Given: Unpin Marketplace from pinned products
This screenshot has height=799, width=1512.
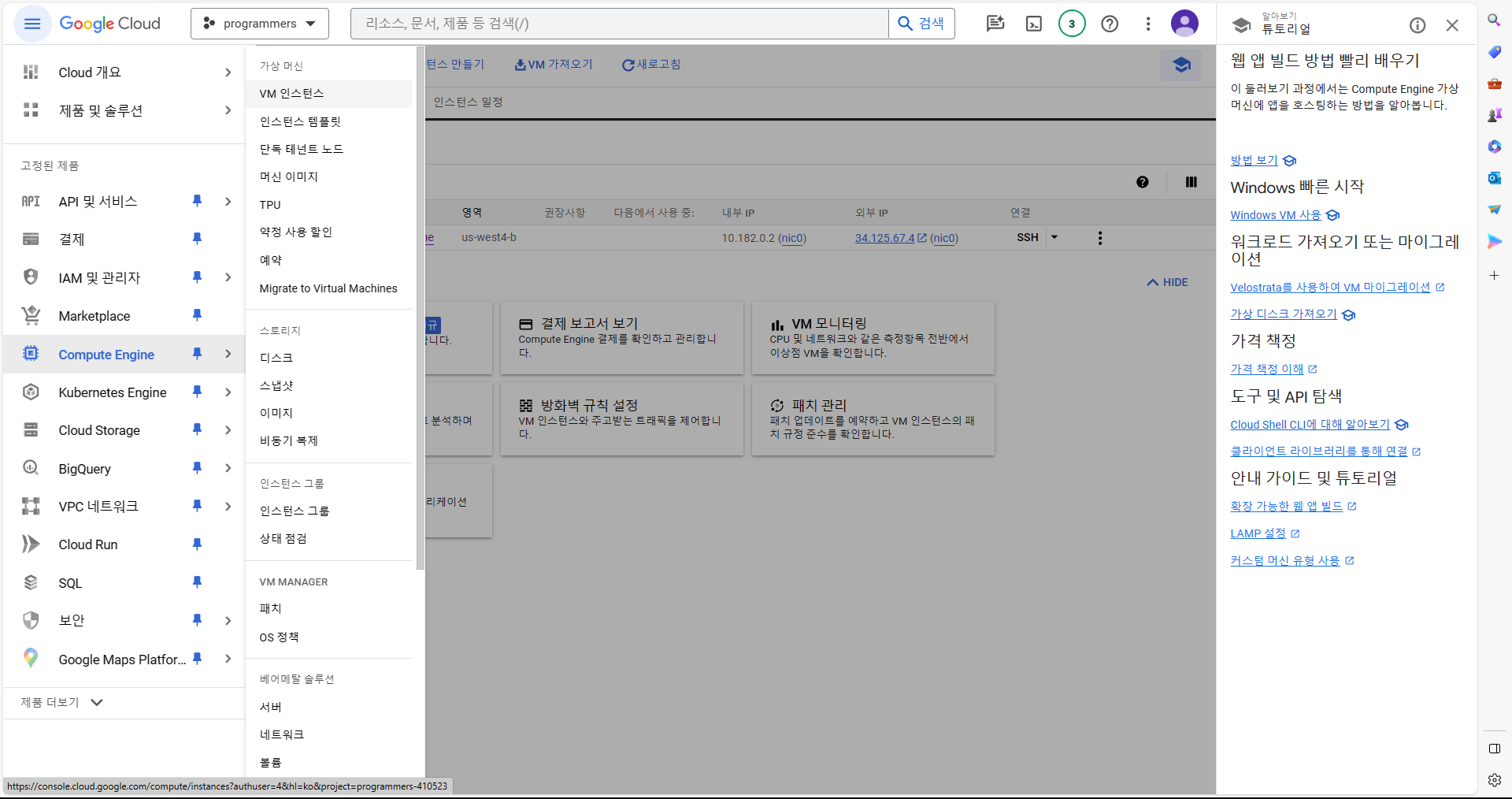Looking at the screenshot, I should click(197, 315).
